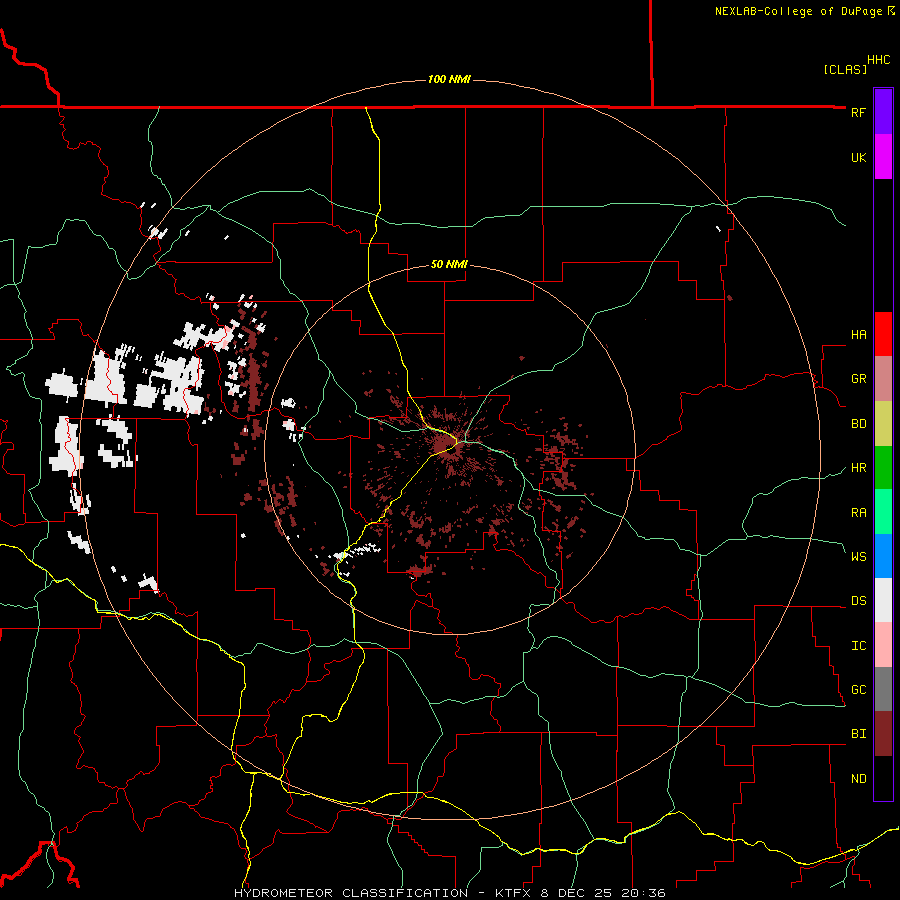Click the RA light-green legend swatch

[x=883, y=512]
